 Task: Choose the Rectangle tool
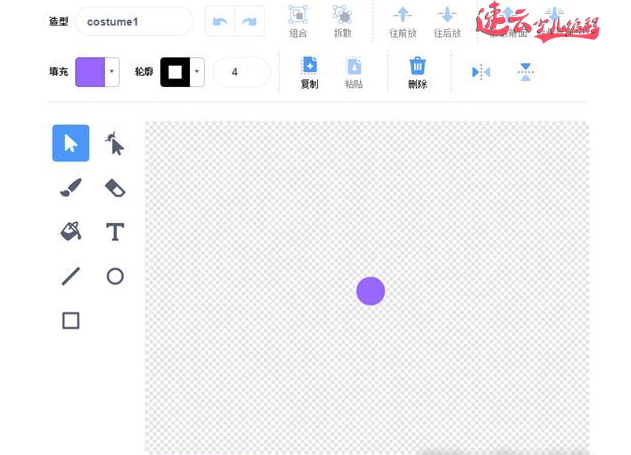click(71, 320)
